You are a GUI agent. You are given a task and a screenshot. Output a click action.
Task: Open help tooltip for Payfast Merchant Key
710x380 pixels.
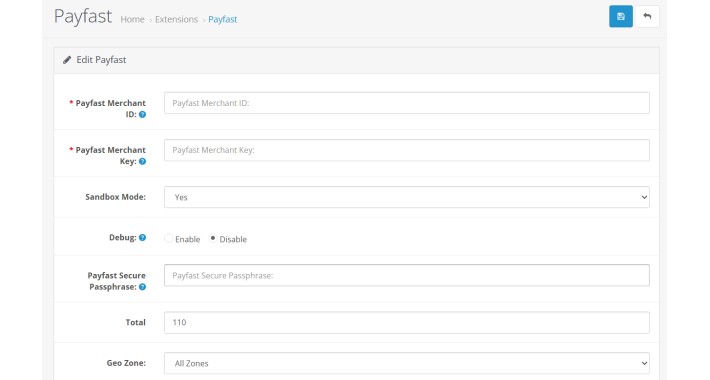point(142,162)
